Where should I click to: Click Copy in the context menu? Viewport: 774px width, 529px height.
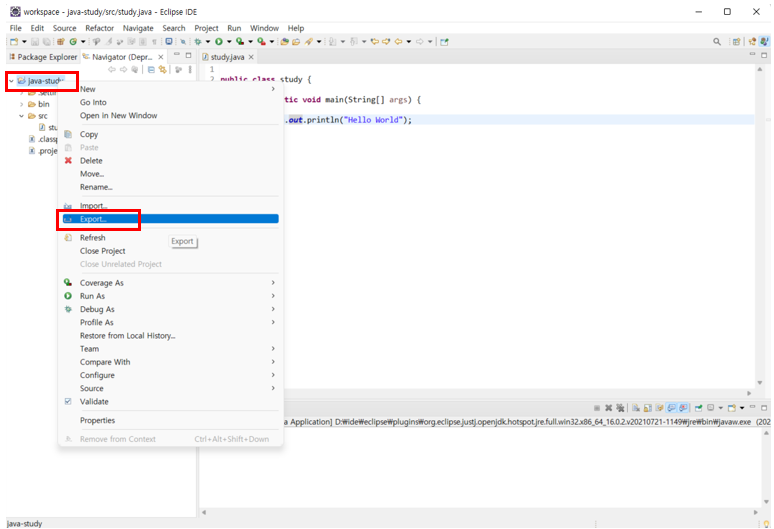(x=168, y=134)
